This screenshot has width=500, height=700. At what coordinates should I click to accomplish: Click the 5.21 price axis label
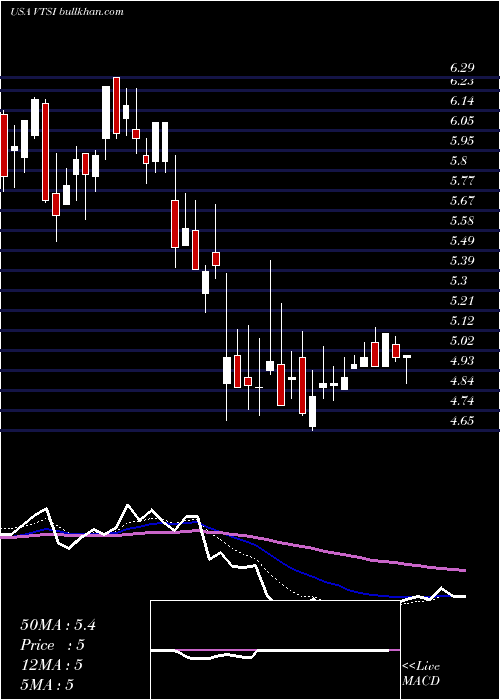coord(462,301)
